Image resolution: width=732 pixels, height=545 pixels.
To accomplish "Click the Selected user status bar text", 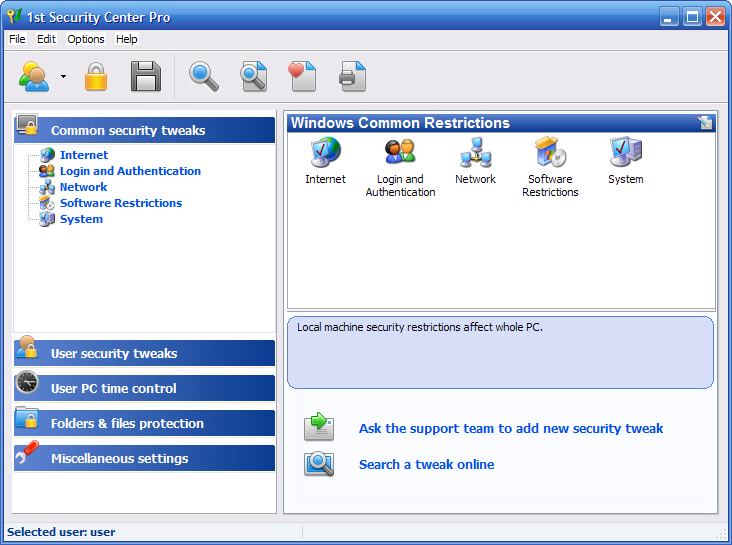I will tap(61, 532).
